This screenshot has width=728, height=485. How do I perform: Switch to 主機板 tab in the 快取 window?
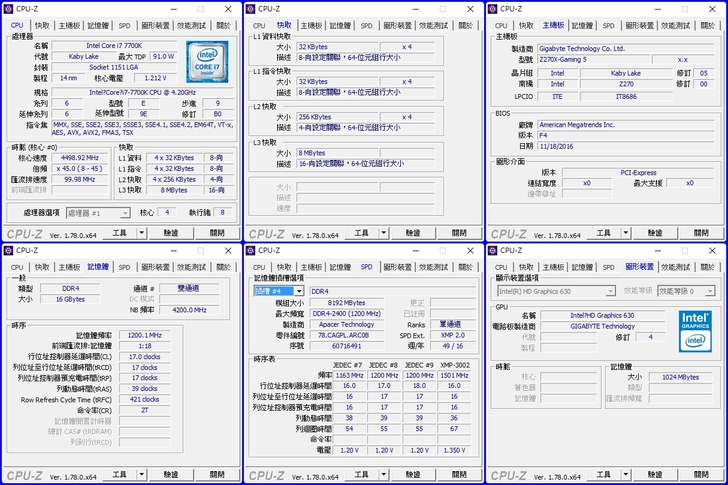(x=311, y=26)
